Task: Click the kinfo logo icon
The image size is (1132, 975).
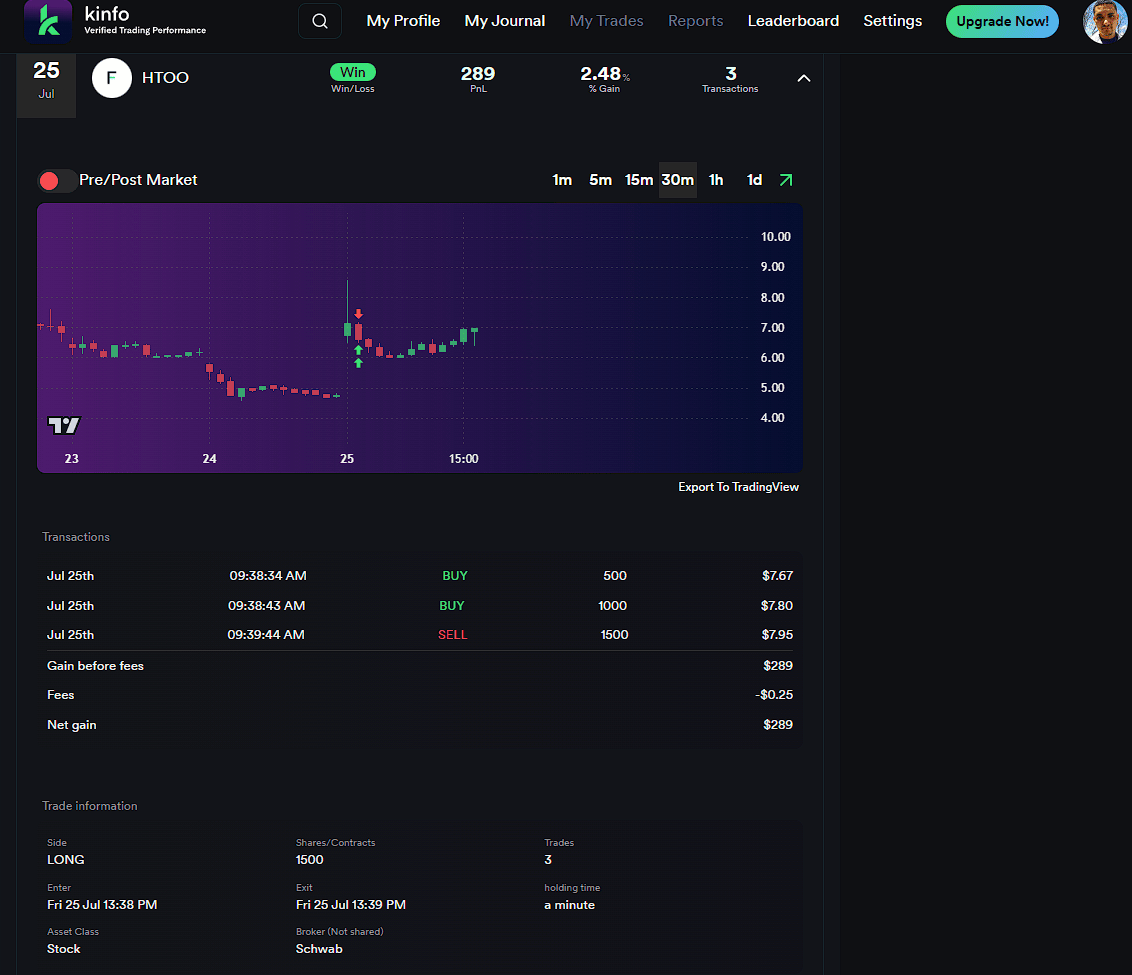Action: click(47, 21)
